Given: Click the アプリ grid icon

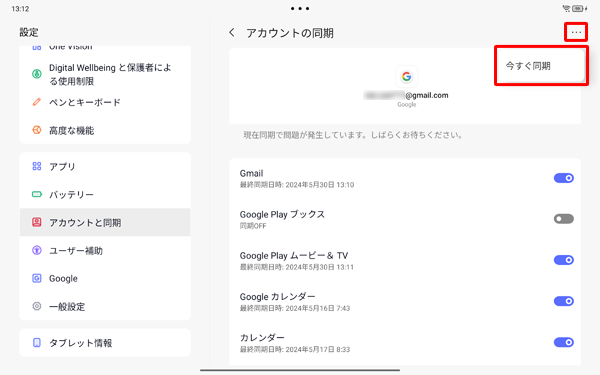Looking at the screenshot, I should click(37, 166).
